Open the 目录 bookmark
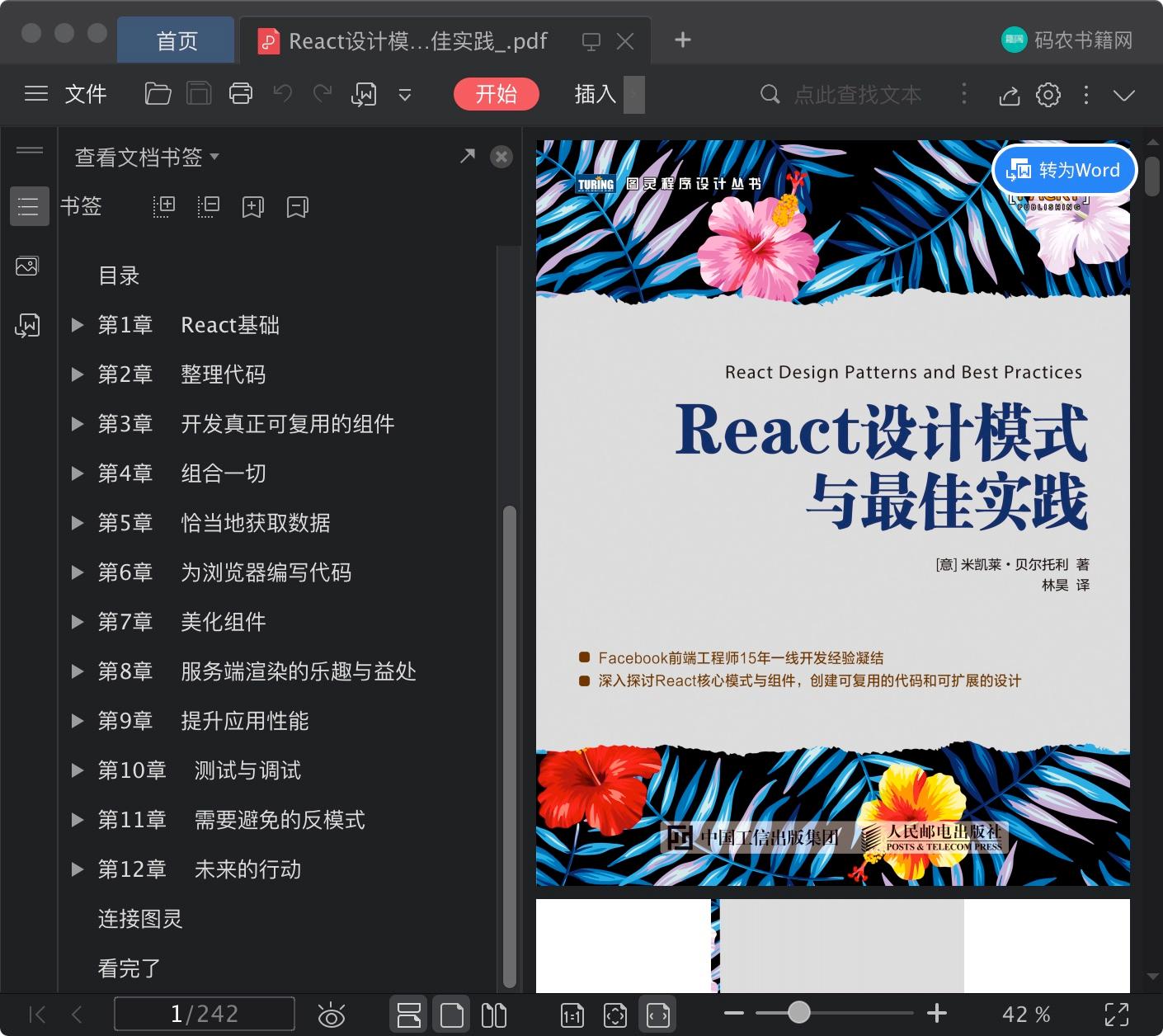1163x1036 pixels. pyautogui.click(x=119, y=275)
